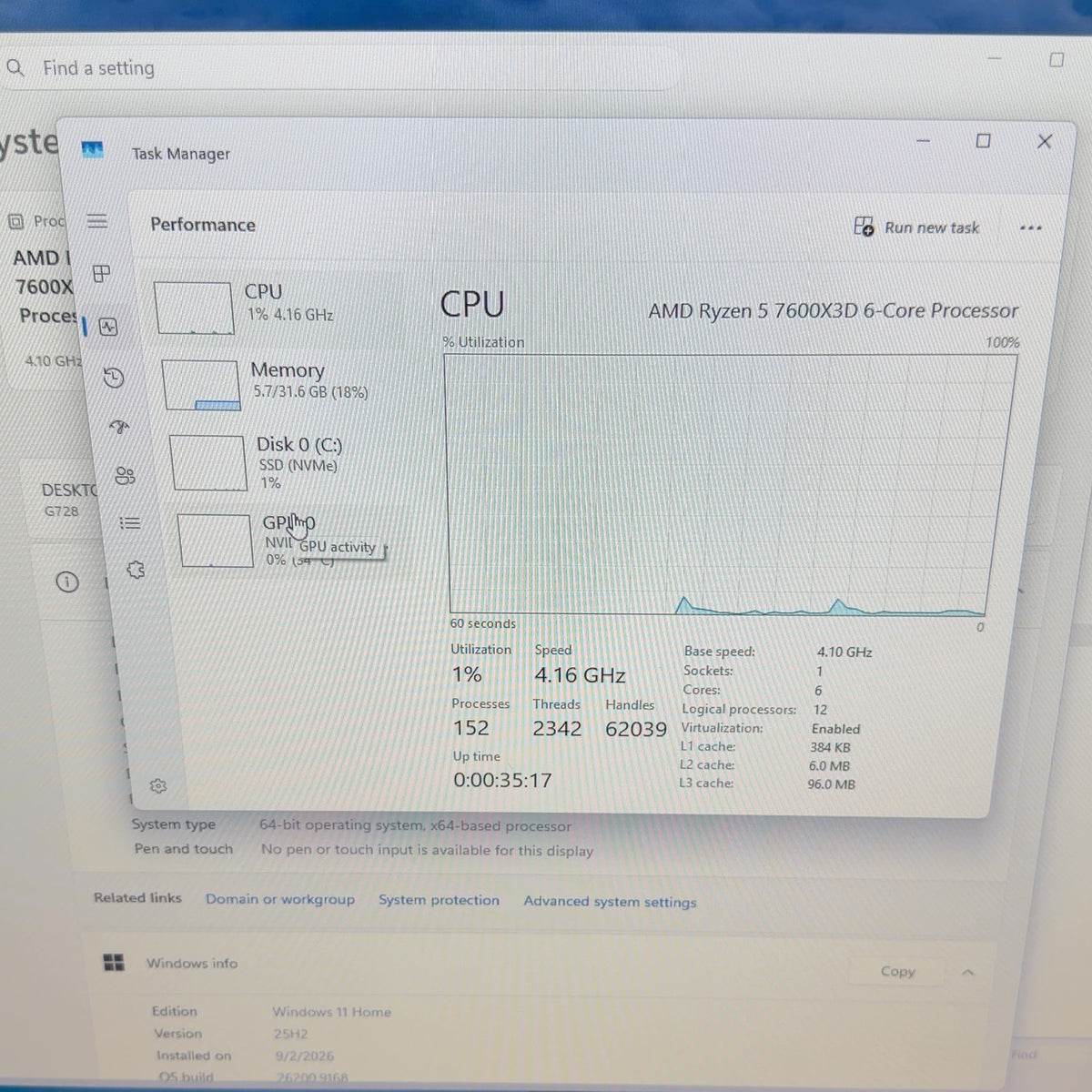Open Advanced system settings link
The image size is (1092, 1092).
610,902
